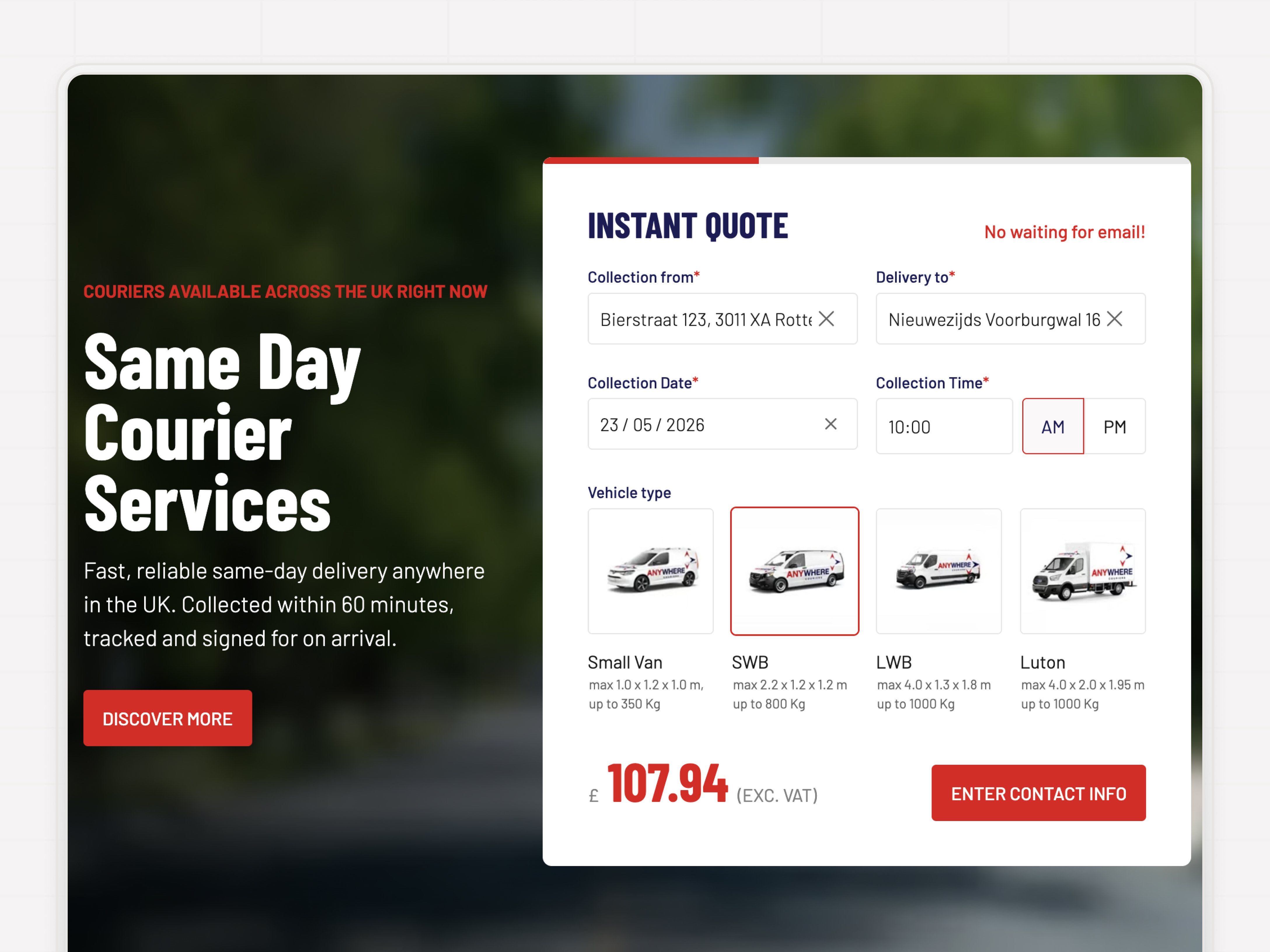The height and width of the screenshot is (952, 1270).
Task: Click the SWB label text
Action: pos(750,663)
